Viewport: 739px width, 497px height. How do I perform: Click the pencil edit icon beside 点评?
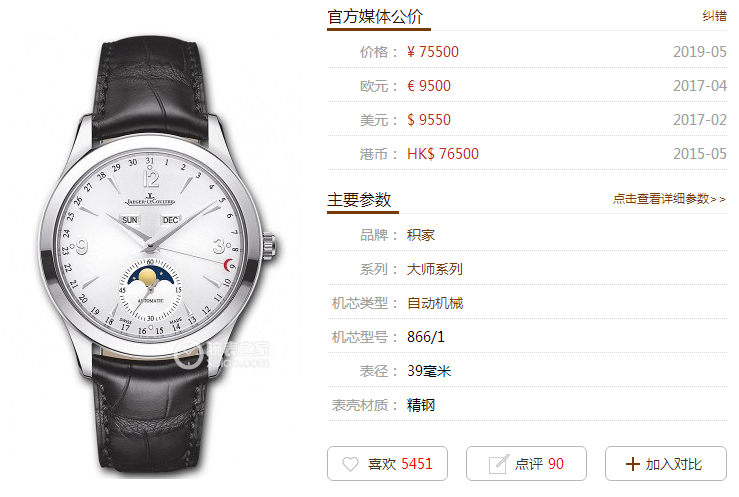click(x=499, y=464)
